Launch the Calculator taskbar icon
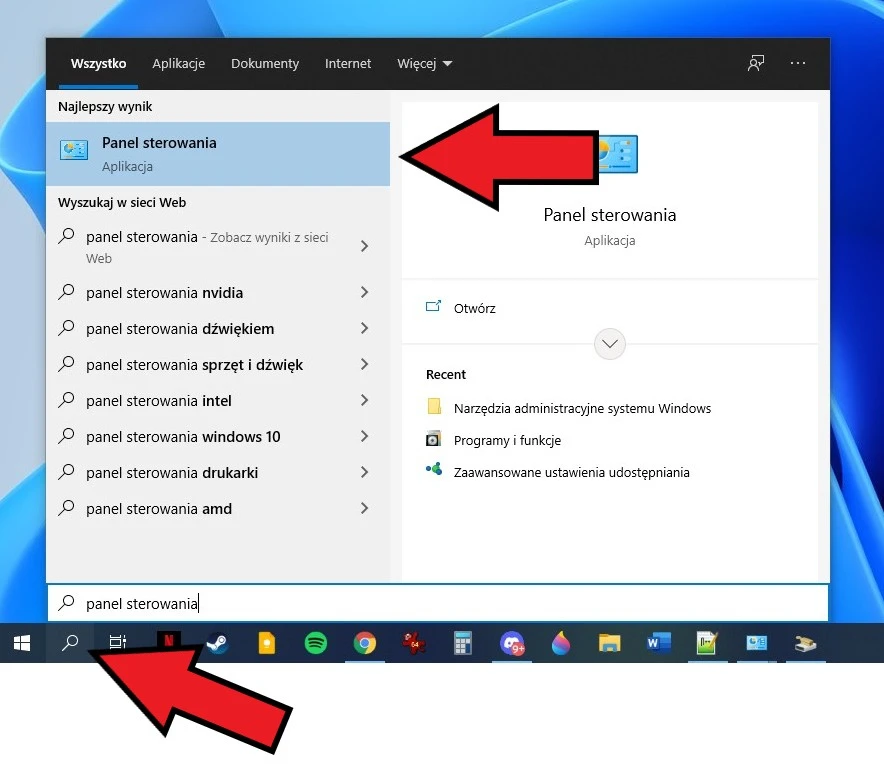Viewport: 884px width, 767px height. (x=462, y=643)
